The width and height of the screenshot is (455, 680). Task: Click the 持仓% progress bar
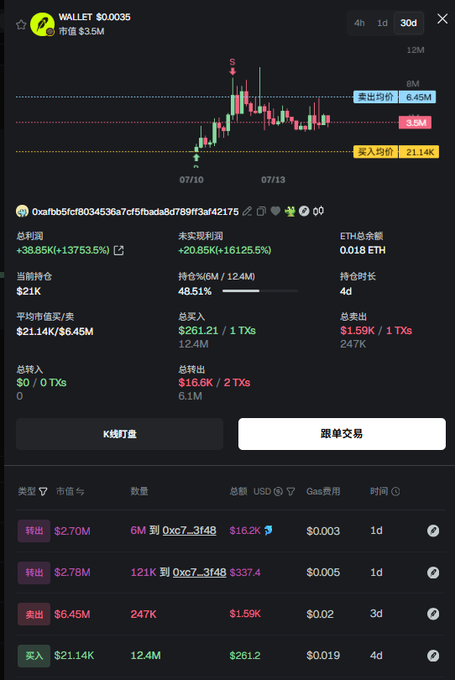[260, 291]
